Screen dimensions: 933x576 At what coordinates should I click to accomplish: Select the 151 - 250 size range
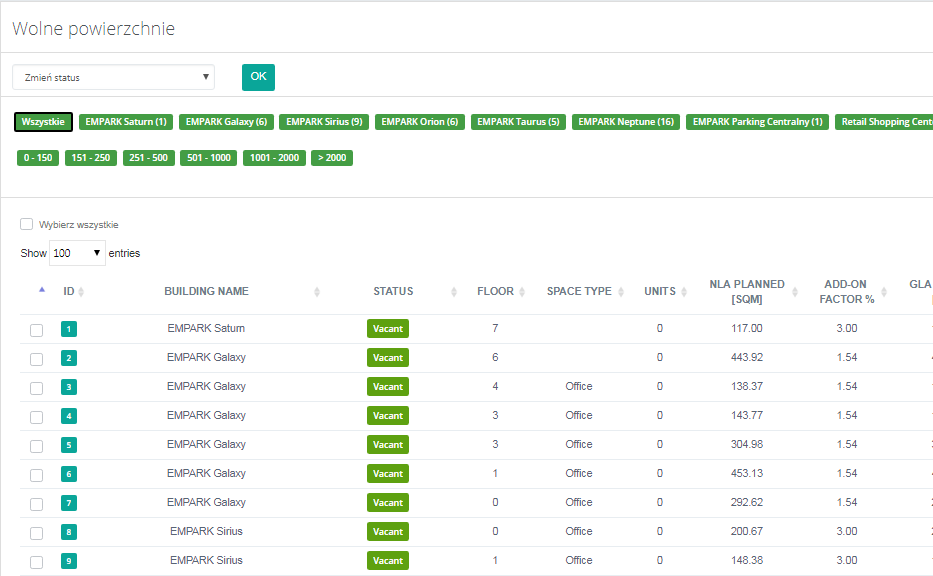pos(90,158)
